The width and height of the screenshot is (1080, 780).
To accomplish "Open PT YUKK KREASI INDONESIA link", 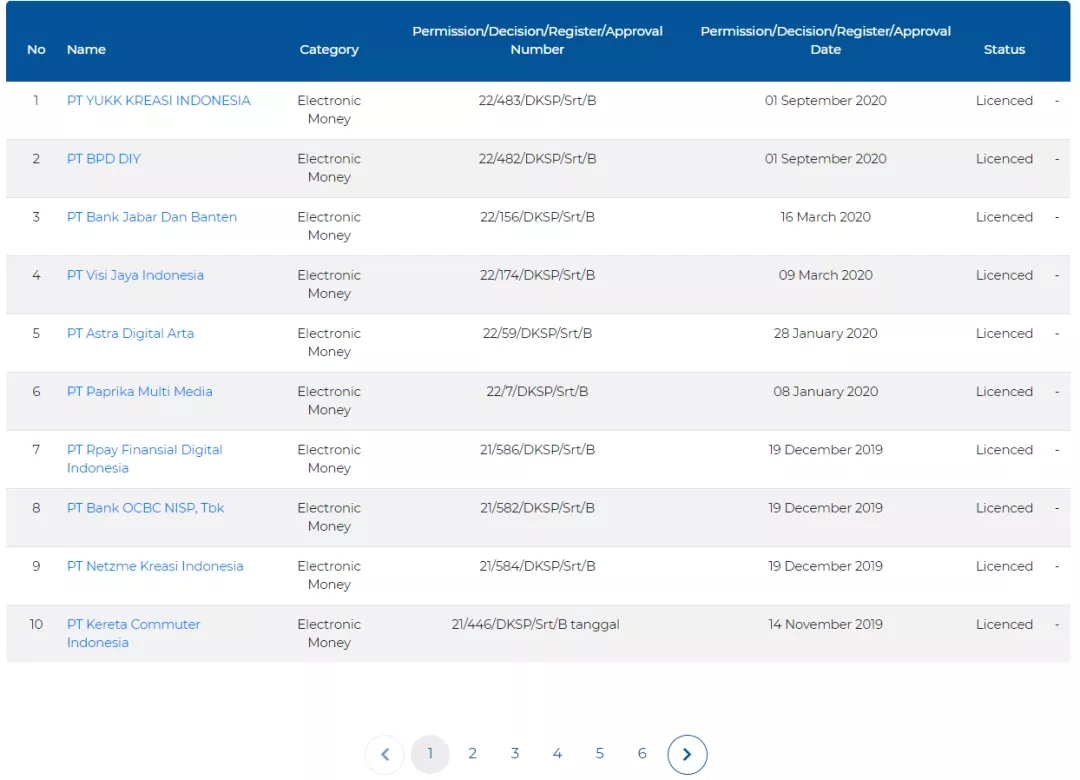I will pos(158,101).
